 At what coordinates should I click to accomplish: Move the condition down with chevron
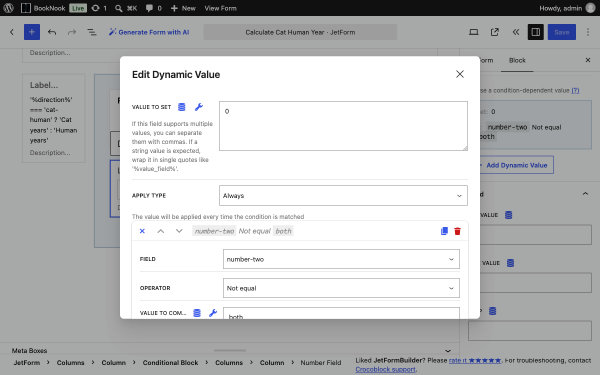[x=179, y=231]
